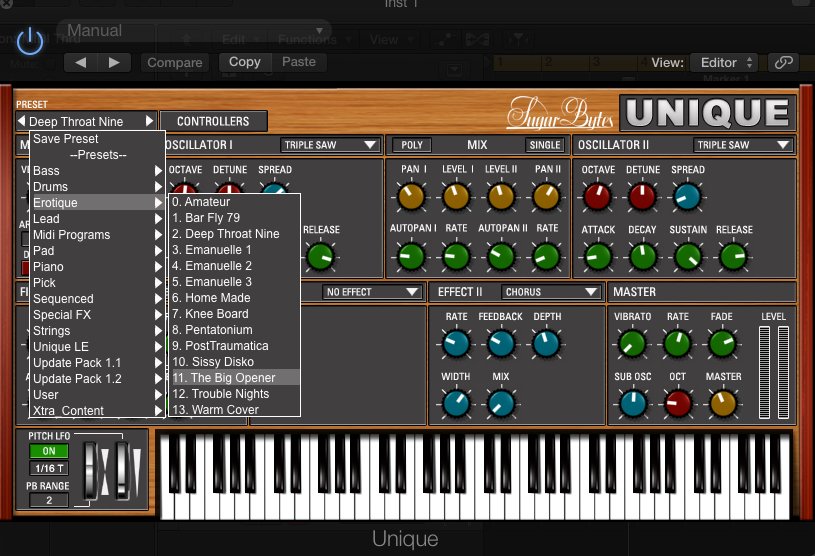
Task: Select next preset arrow beside Deep Throat Nine
Action: 150,121
